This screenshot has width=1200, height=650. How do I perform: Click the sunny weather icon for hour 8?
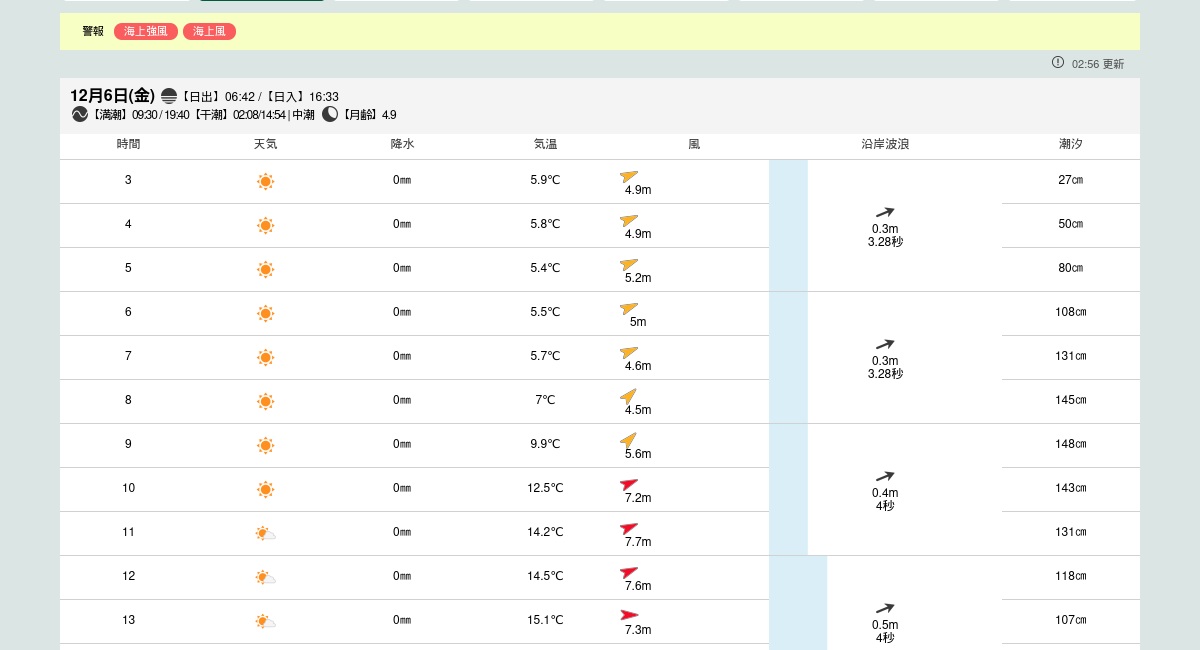point(265,402)
